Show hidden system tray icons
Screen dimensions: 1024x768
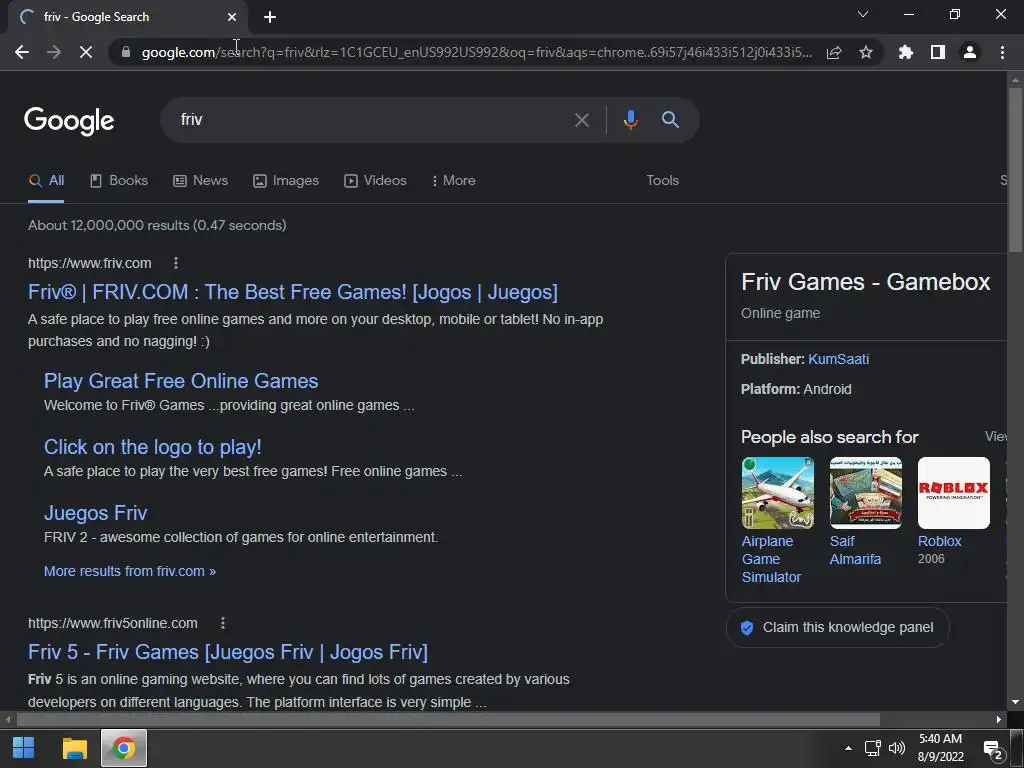point(848,748)
